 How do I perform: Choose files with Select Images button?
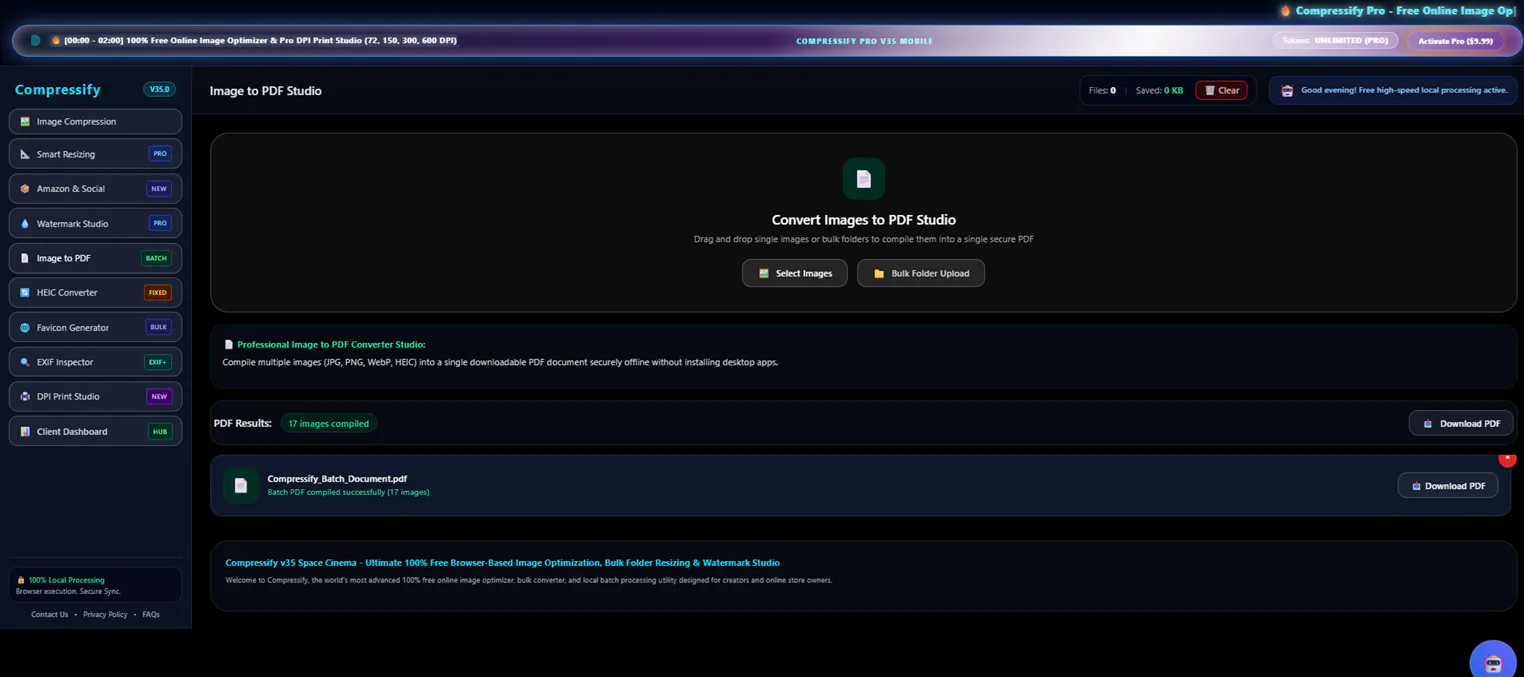click(x=795, y=273)
